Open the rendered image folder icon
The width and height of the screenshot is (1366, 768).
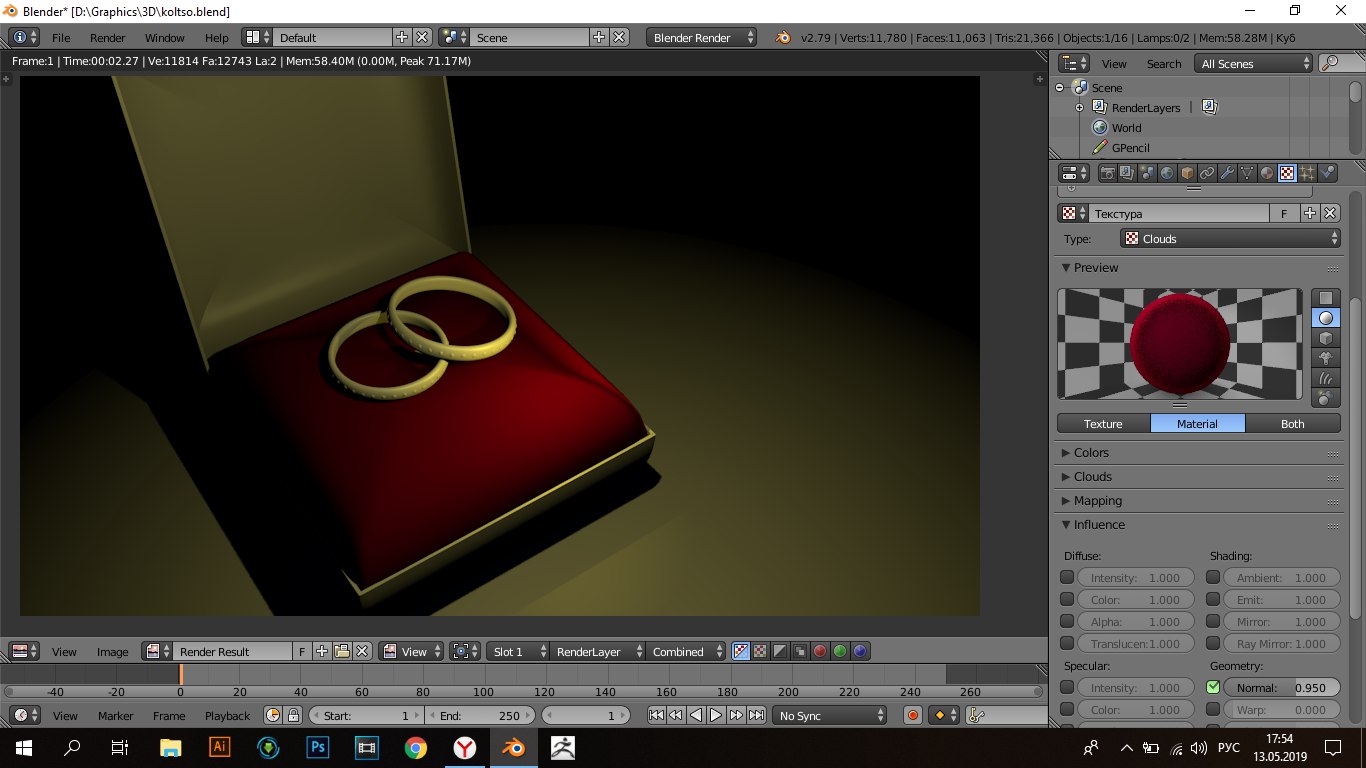click(342, 651)
